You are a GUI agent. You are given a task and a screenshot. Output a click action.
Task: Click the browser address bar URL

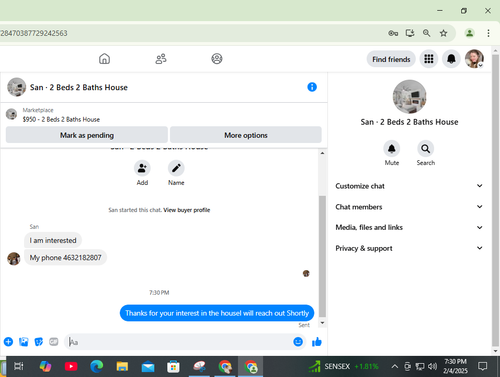[x=34, y=33]
